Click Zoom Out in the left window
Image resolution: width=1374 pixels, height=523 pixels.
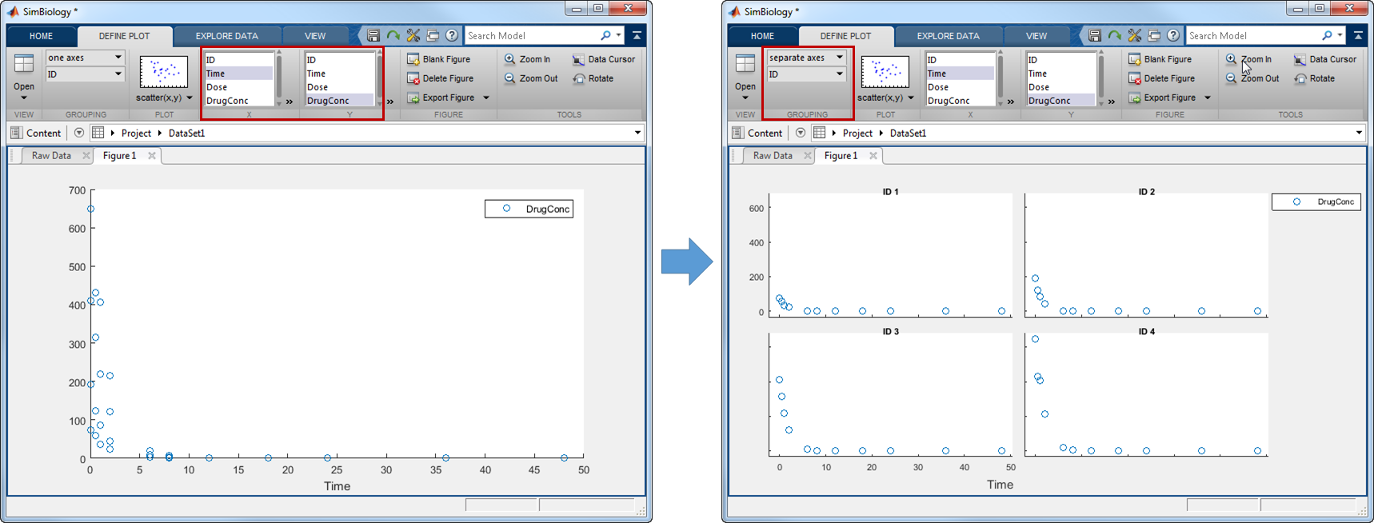point(530,78)
